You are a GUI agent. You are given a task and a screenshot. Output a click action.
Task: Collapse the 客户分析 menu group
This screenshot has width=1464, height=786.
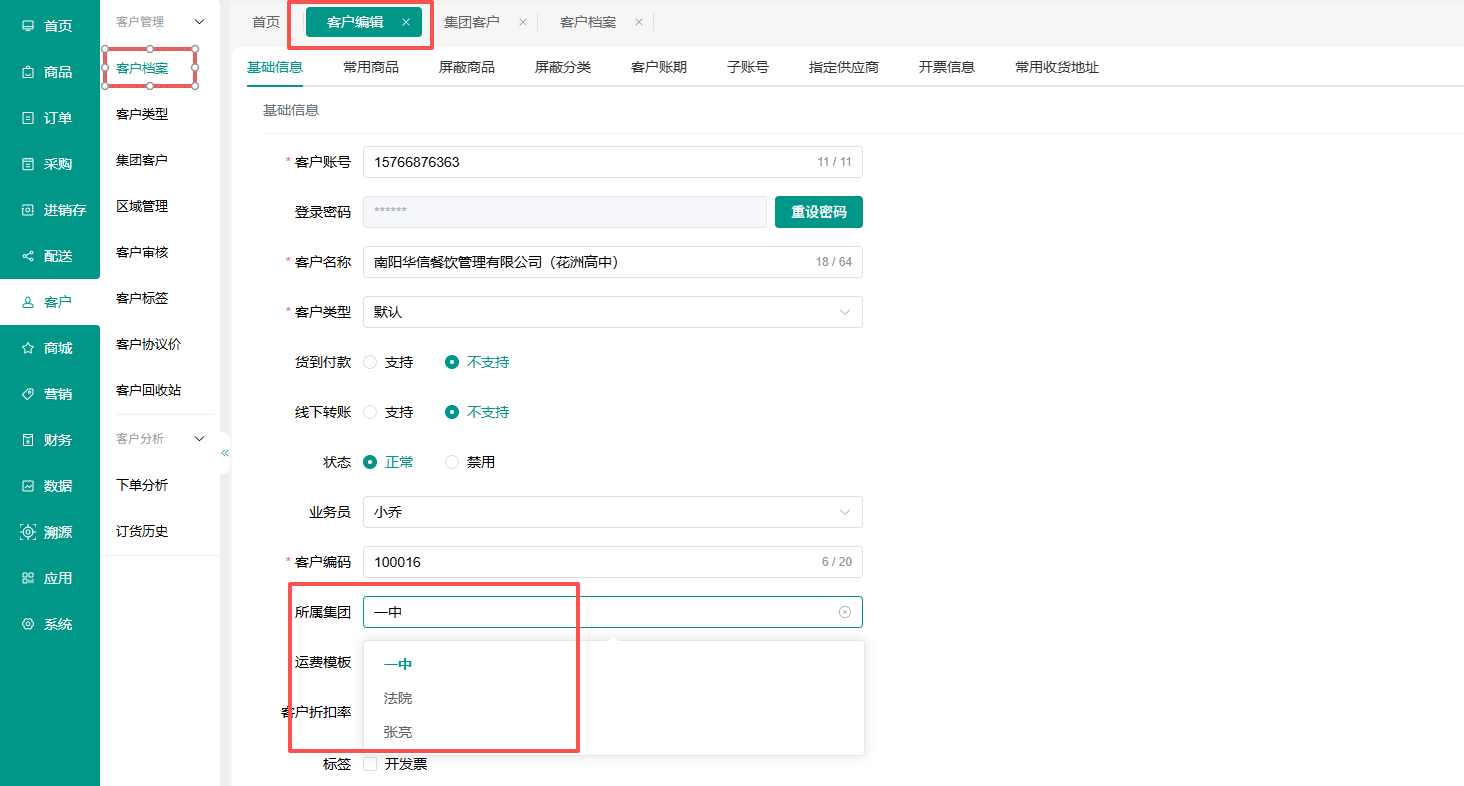point(199,439)
